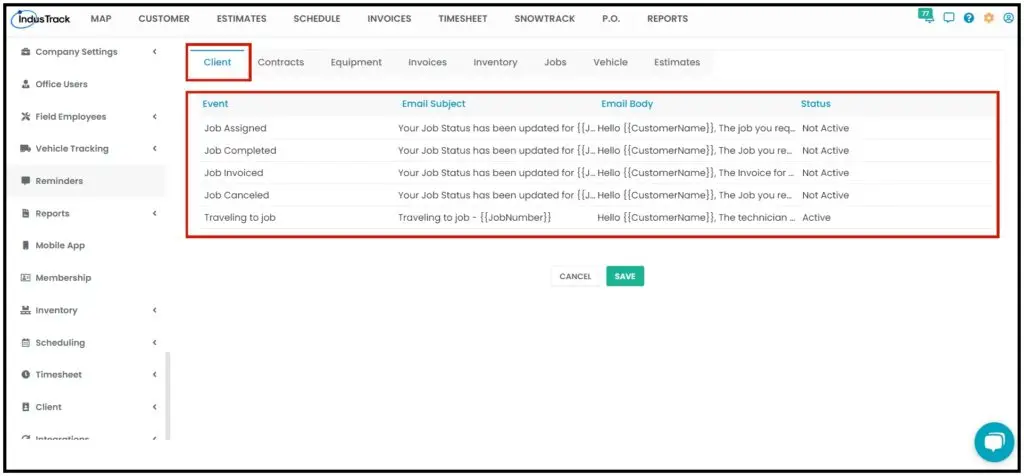
Task: Open the live chat bubble widget
Action: (x=994, y=442)
